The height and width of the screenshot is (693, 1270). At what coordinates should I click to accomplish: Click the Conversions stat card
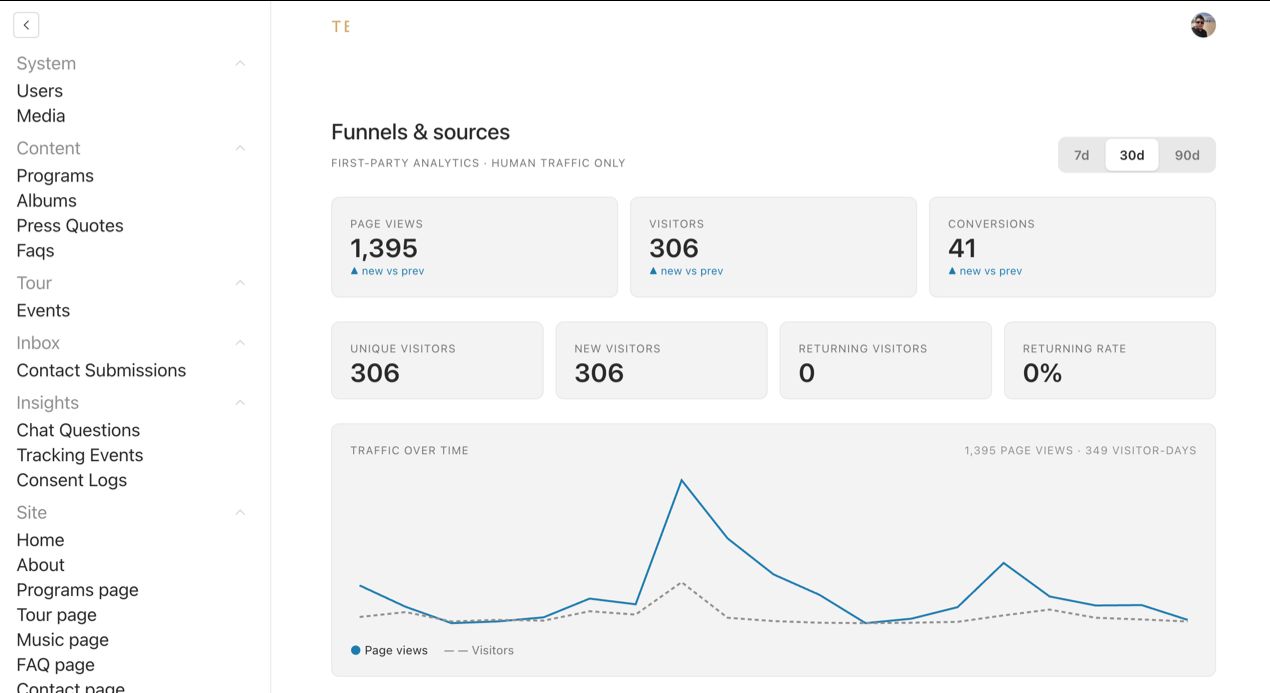point(1072,247)
